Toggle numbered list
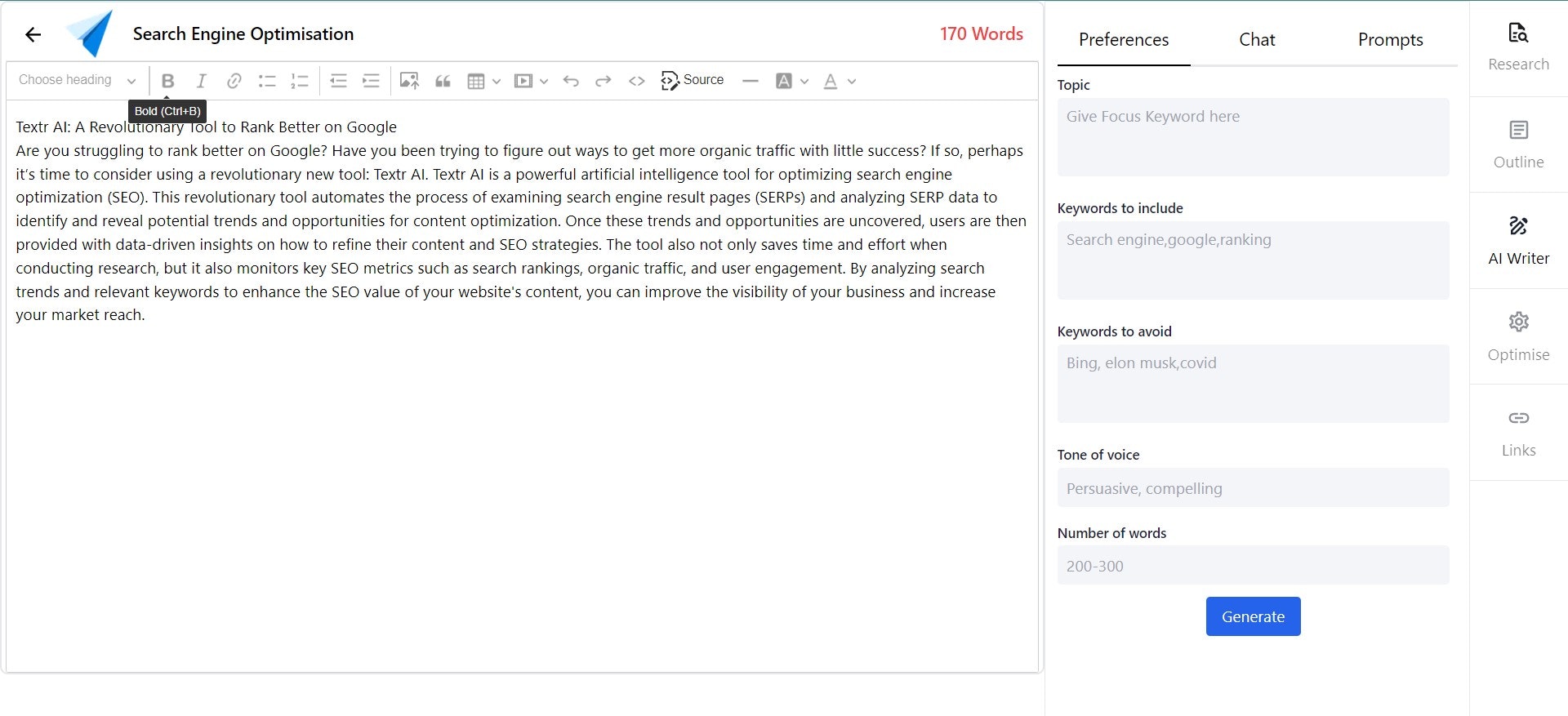 [300, 81]
